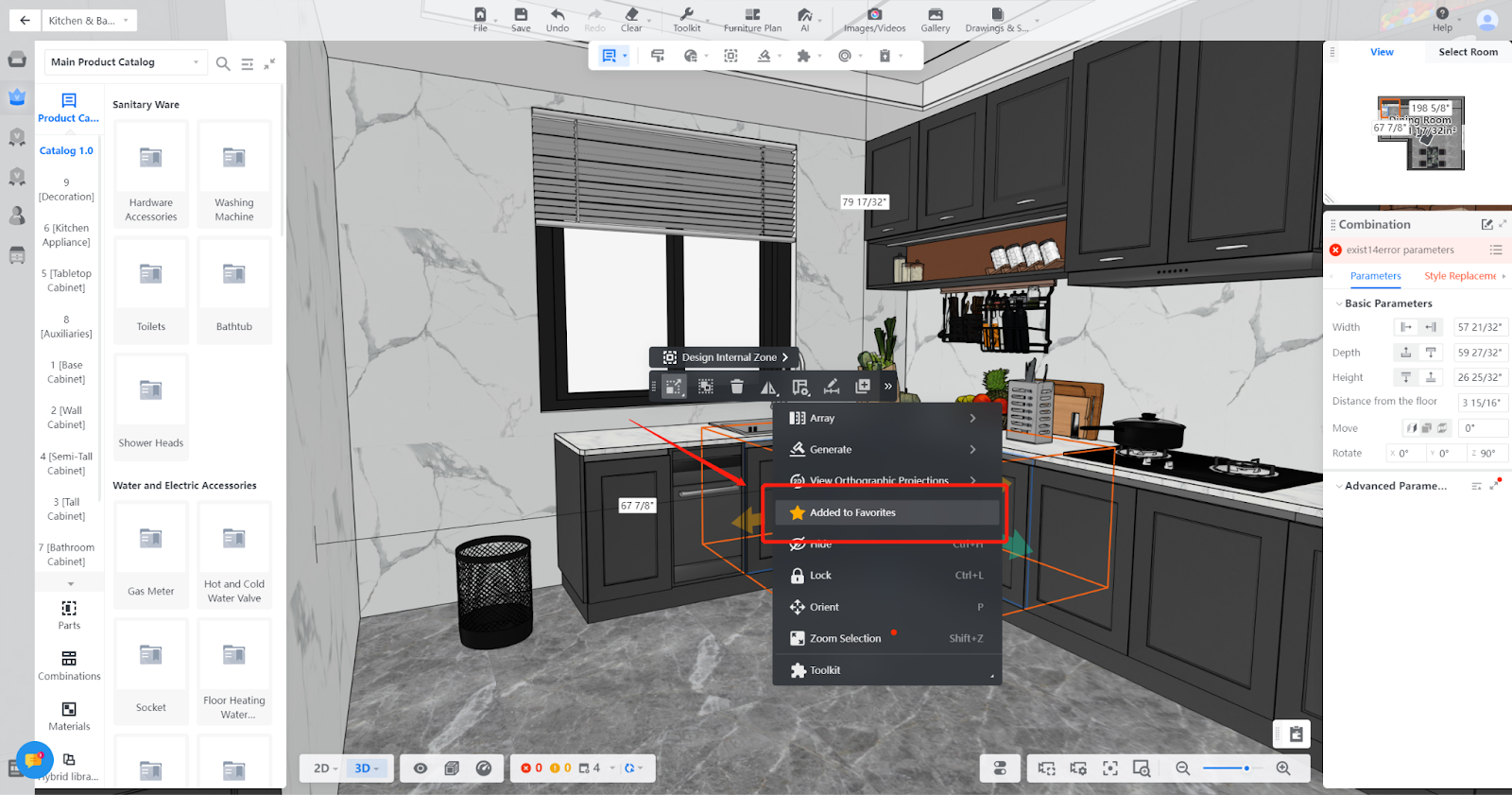
Task: Click the mirror flip icon in floating toolbar
Action: pos(768,387)
